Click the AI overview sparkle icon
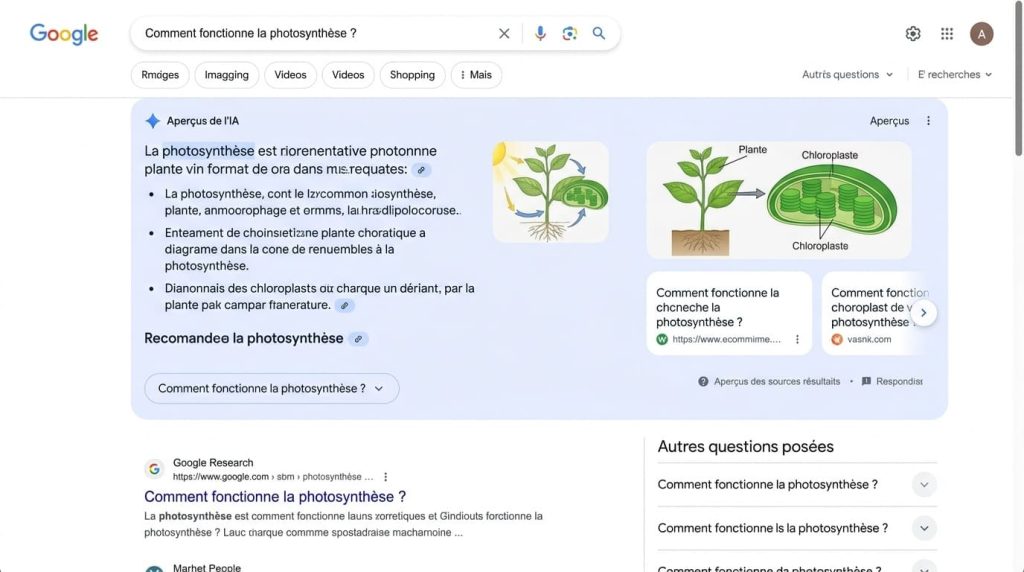Screen dimensions: 1024x572 tap(152, 121)
